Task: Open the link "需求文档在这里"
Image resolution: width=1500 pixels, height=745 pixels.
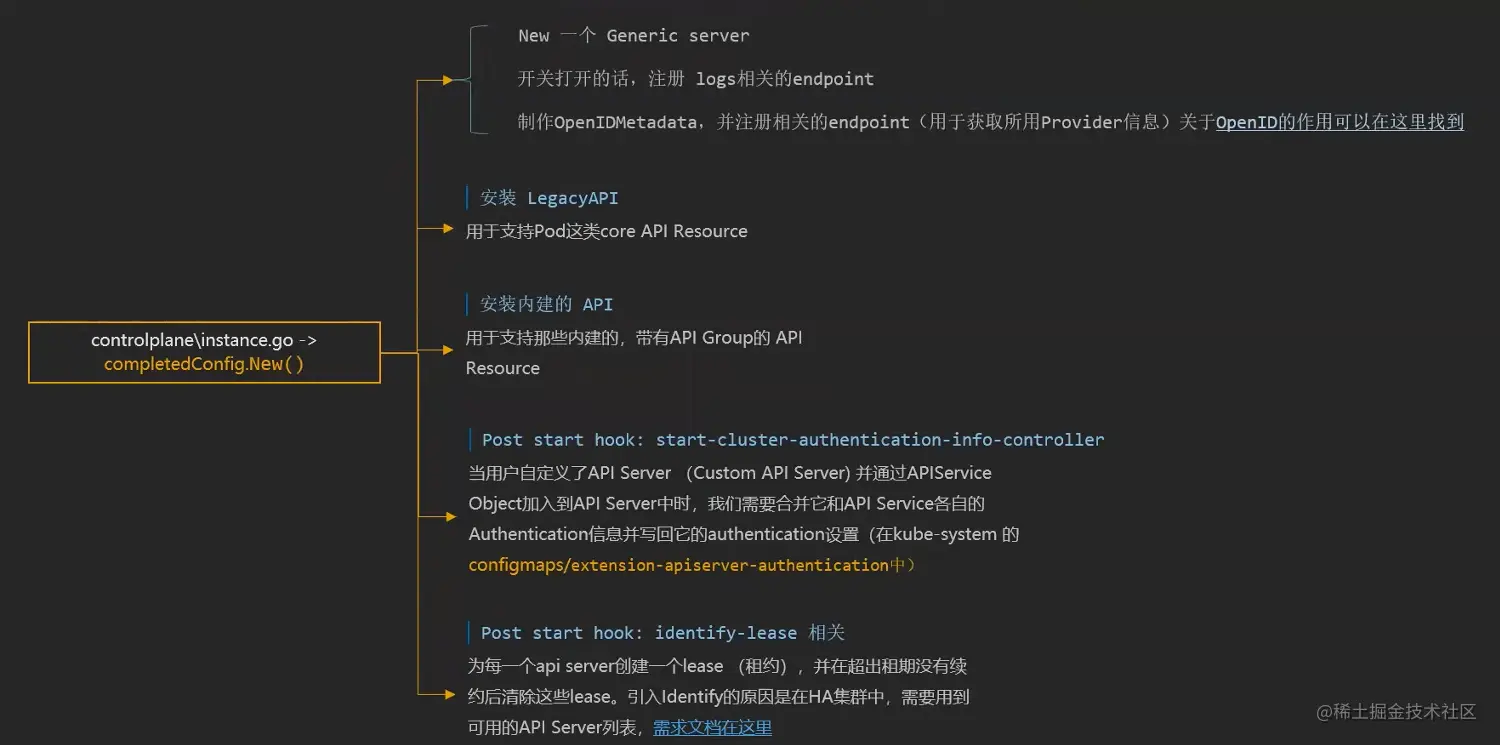Action: 712,727
